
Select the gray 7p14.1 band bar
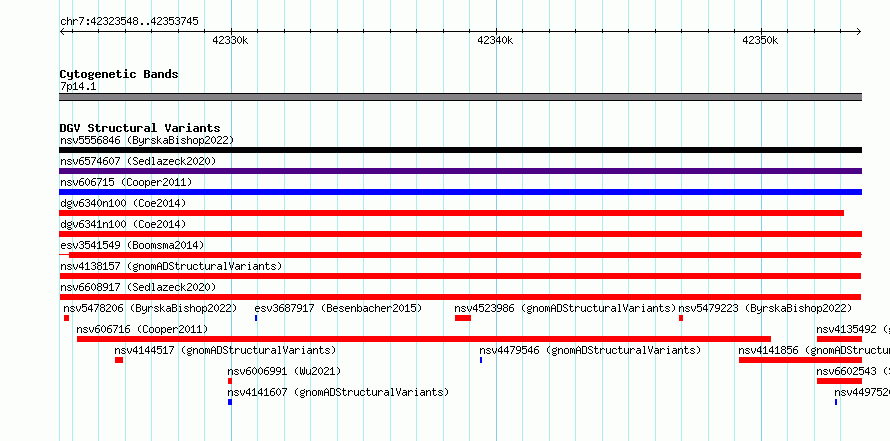(x=460, y=97)
